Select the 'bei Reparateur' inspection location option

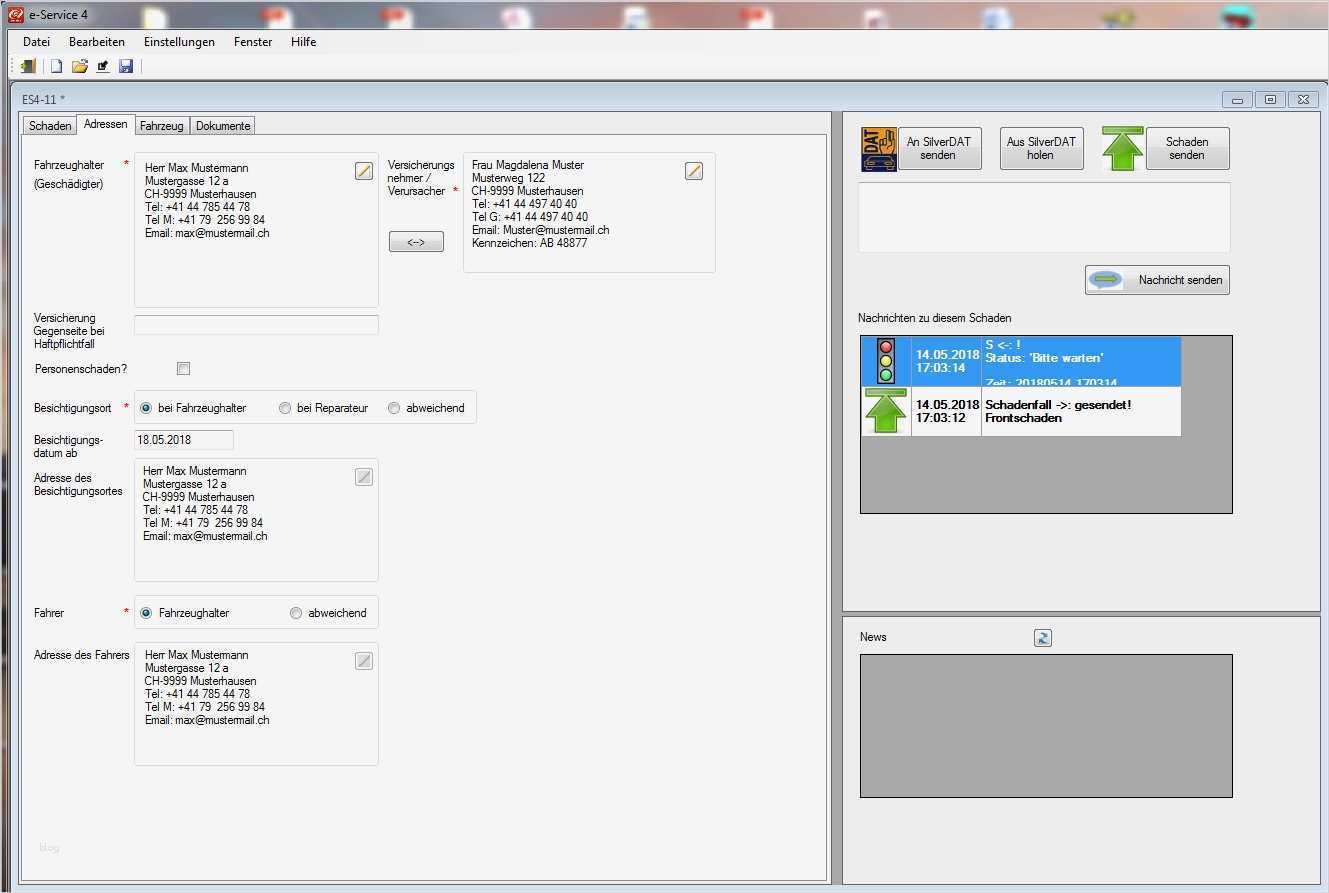point(285,408)
